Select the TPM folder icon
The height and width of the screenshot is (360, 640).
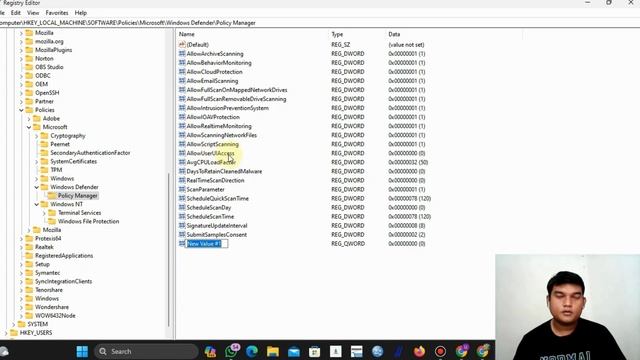pos(44,170)
